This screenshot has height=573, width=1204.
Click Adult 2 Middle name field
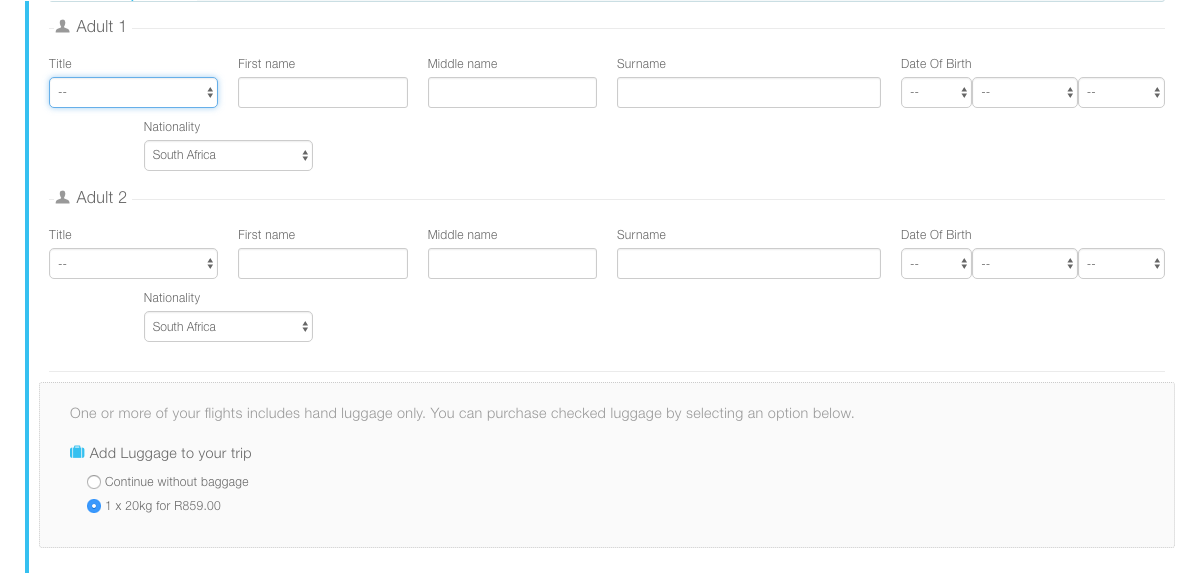512,263
